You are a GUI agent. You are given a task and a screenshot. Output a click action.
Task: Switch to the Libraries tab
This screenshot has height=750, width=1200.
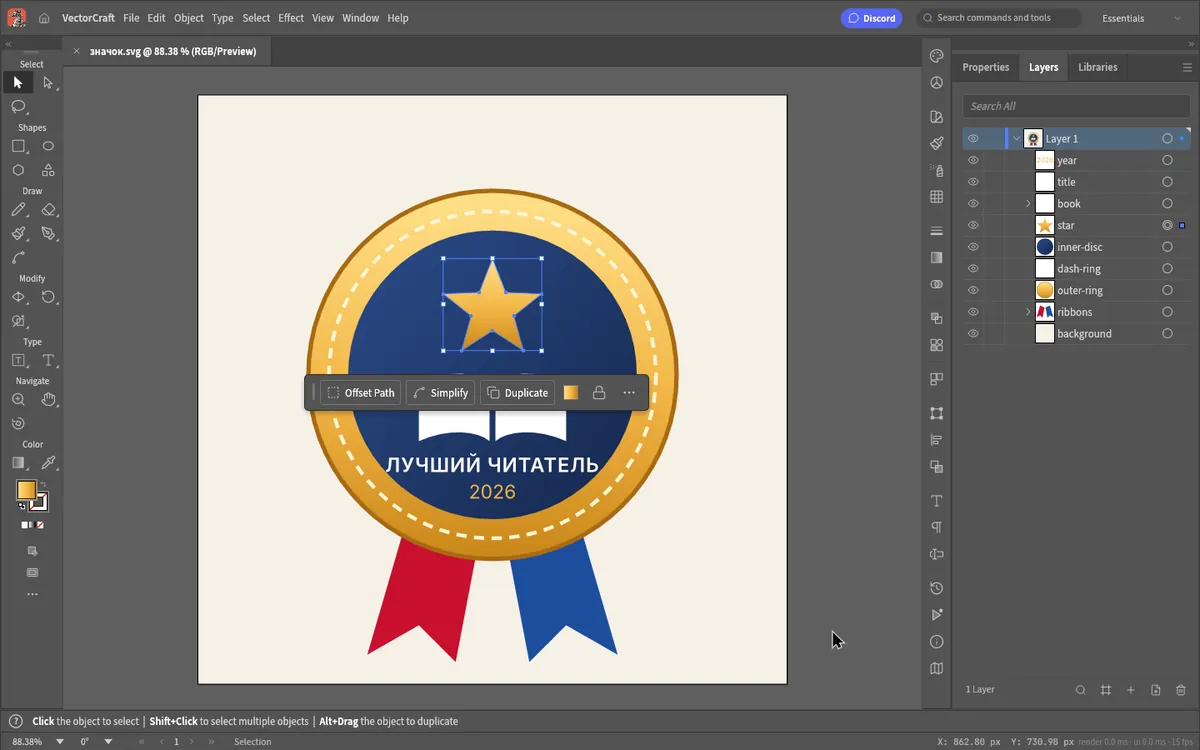pos(1098,67)
